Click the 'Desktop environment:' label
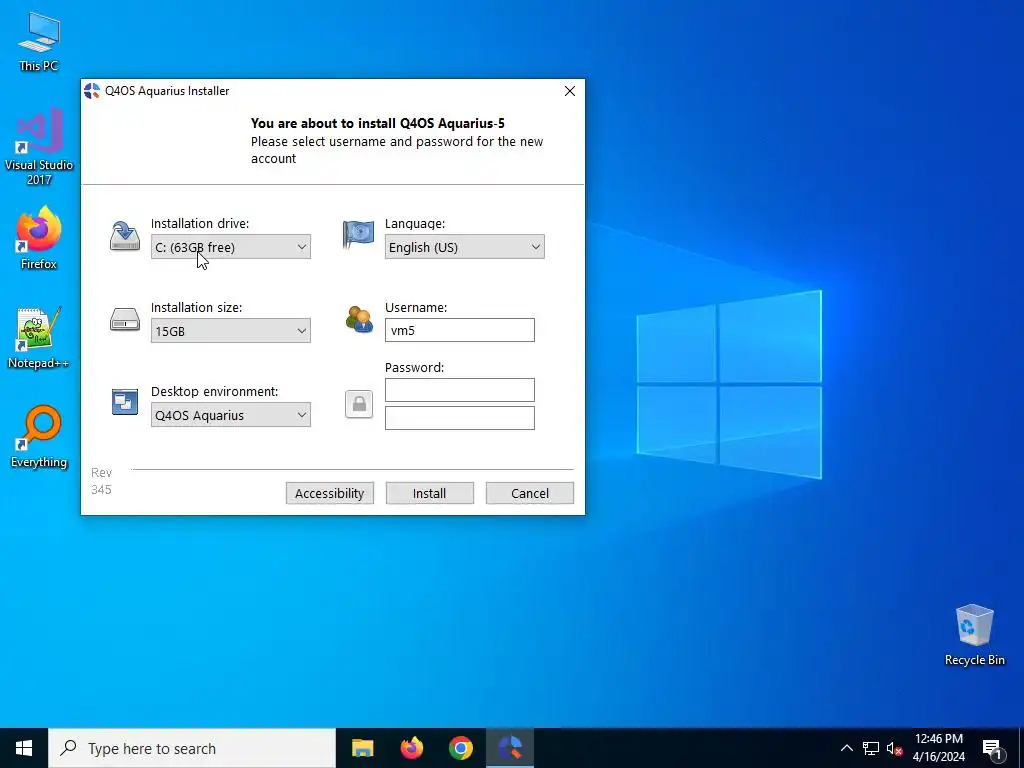Screen dimensions: 1024x768 pyautogui.click(x=214, y=391)
